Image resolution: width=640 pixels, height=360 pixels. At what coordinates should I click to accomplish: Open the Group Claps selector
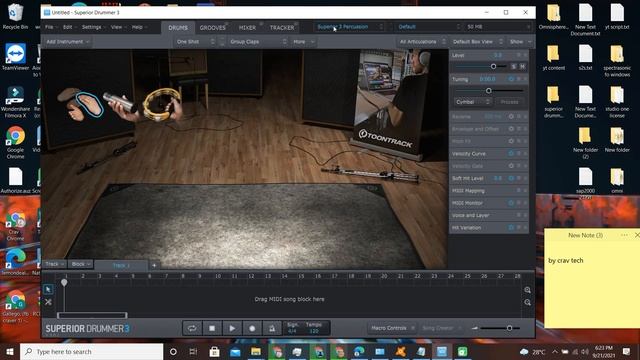[258, 42]
